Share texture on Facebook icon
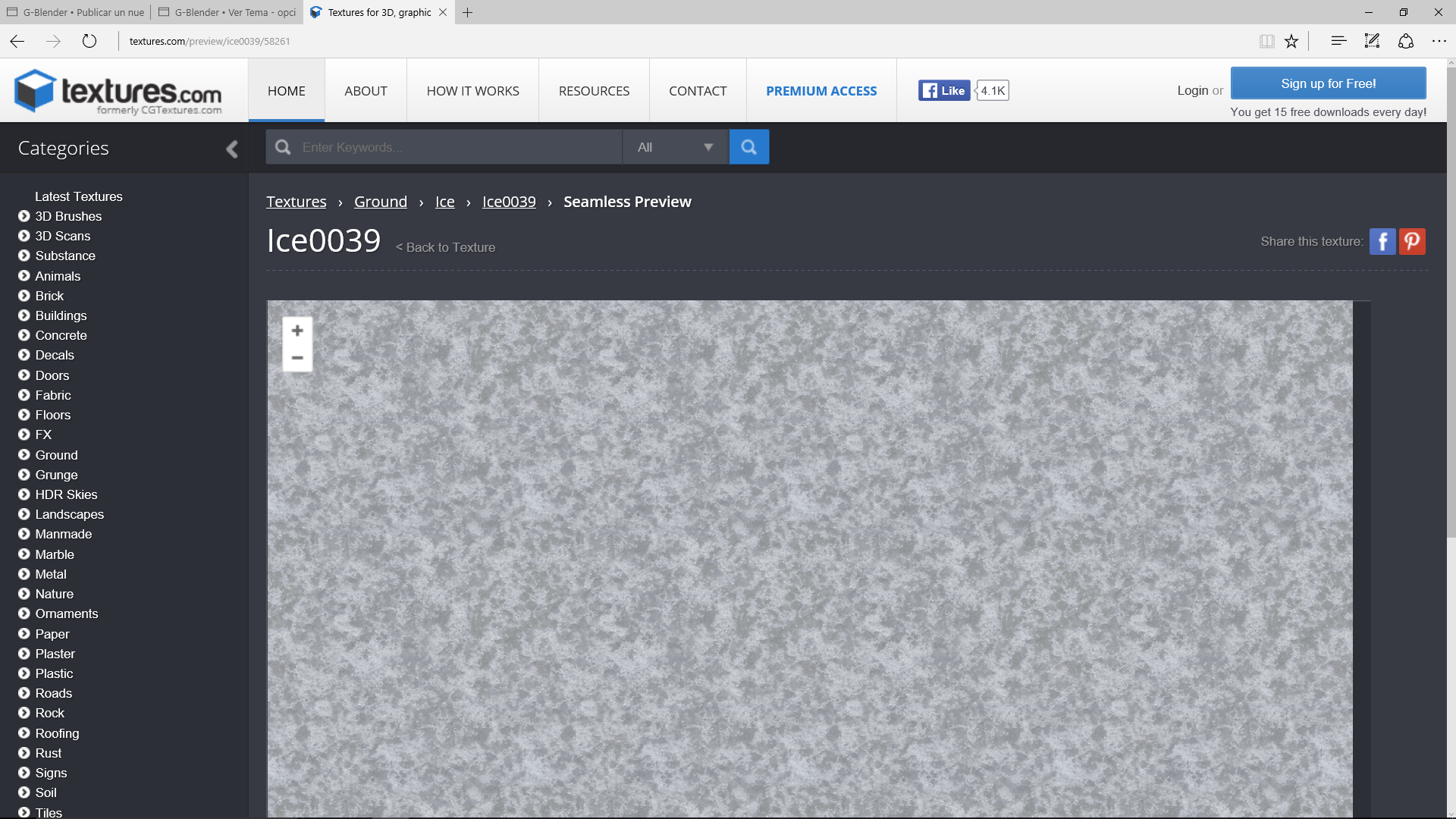 pyautogui.click(x=1382, y=241)
